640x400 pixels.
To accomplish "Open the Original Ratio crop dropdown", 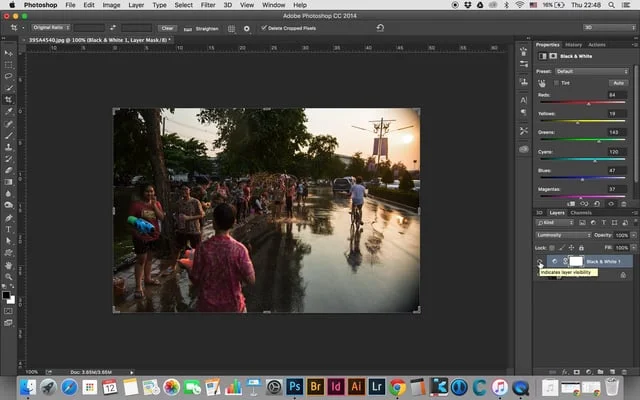I will point(50,28).
